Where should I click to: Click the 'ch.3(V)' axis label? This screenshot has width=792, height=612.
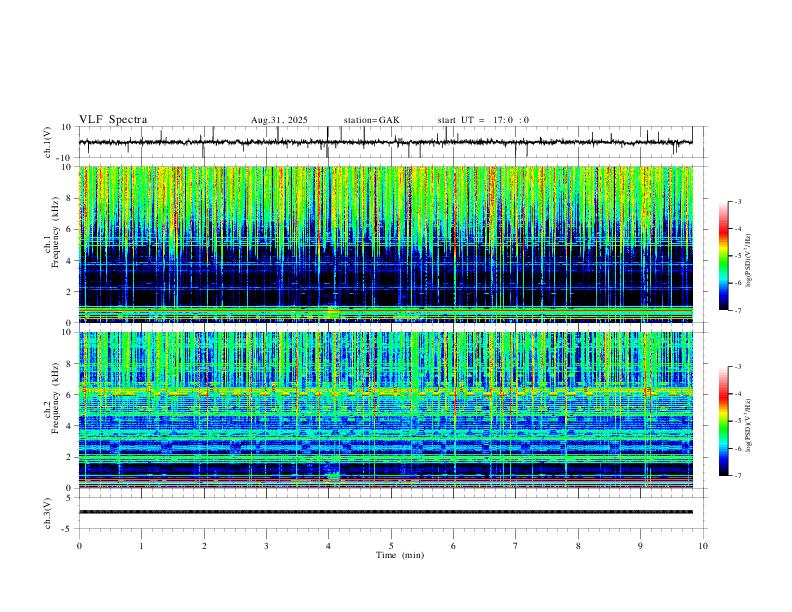pos(48,513)
